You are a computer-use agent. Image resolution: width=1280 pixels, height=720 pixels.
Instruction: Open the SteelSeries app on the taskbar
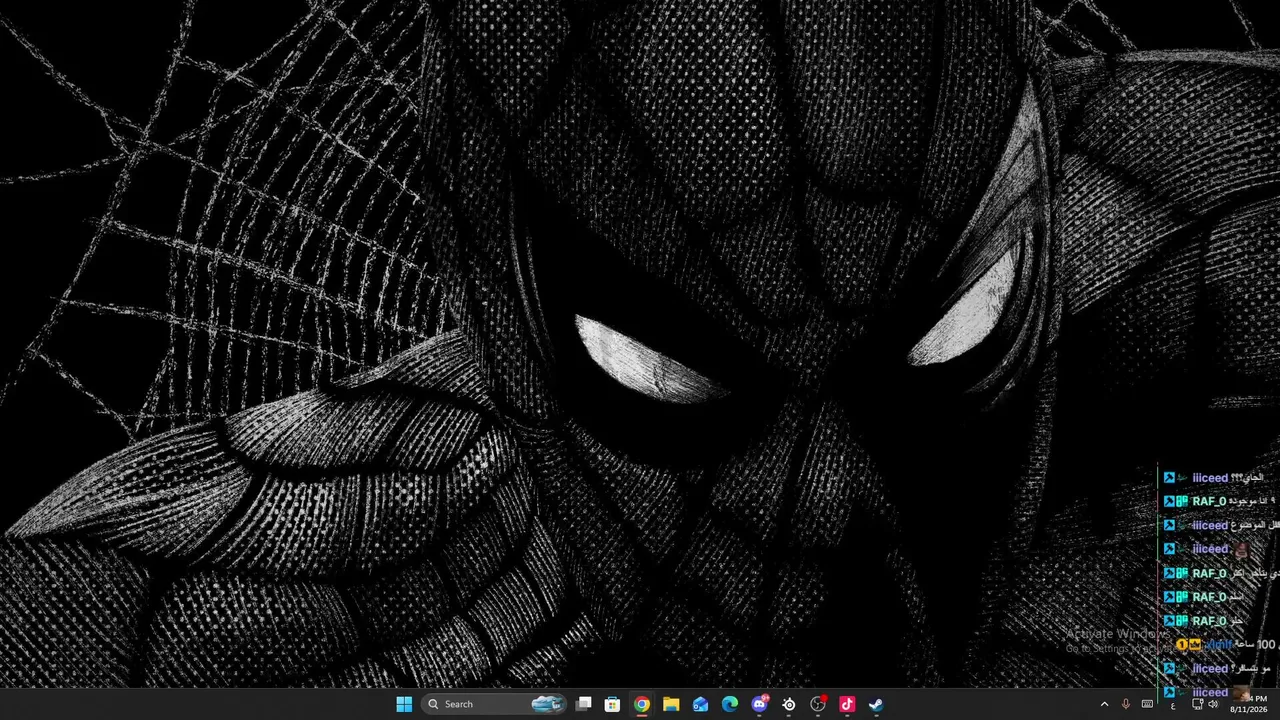789,704
